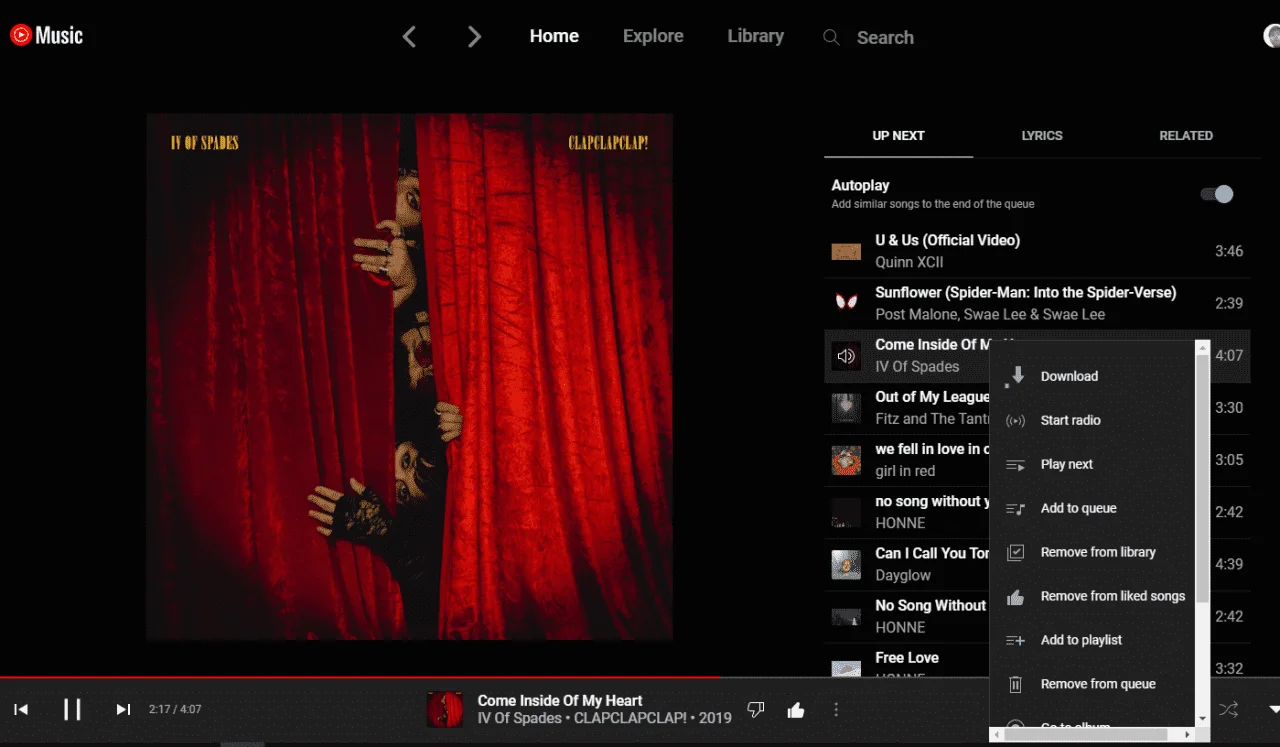Choose Remove from library menu entry
Screen dimensions: 1280x747
(x=1098, y=552)
